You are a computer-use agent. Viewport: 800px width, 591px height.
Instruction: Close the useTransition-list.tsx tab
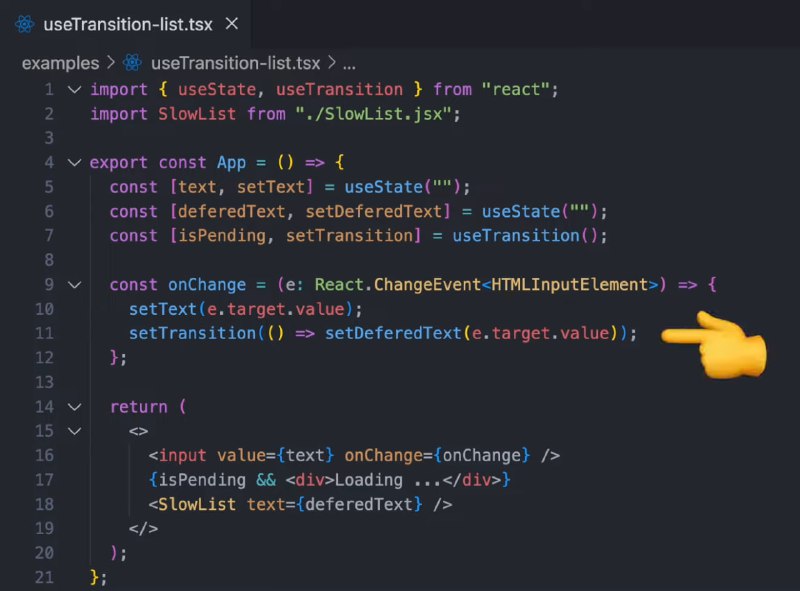[232, 23]
